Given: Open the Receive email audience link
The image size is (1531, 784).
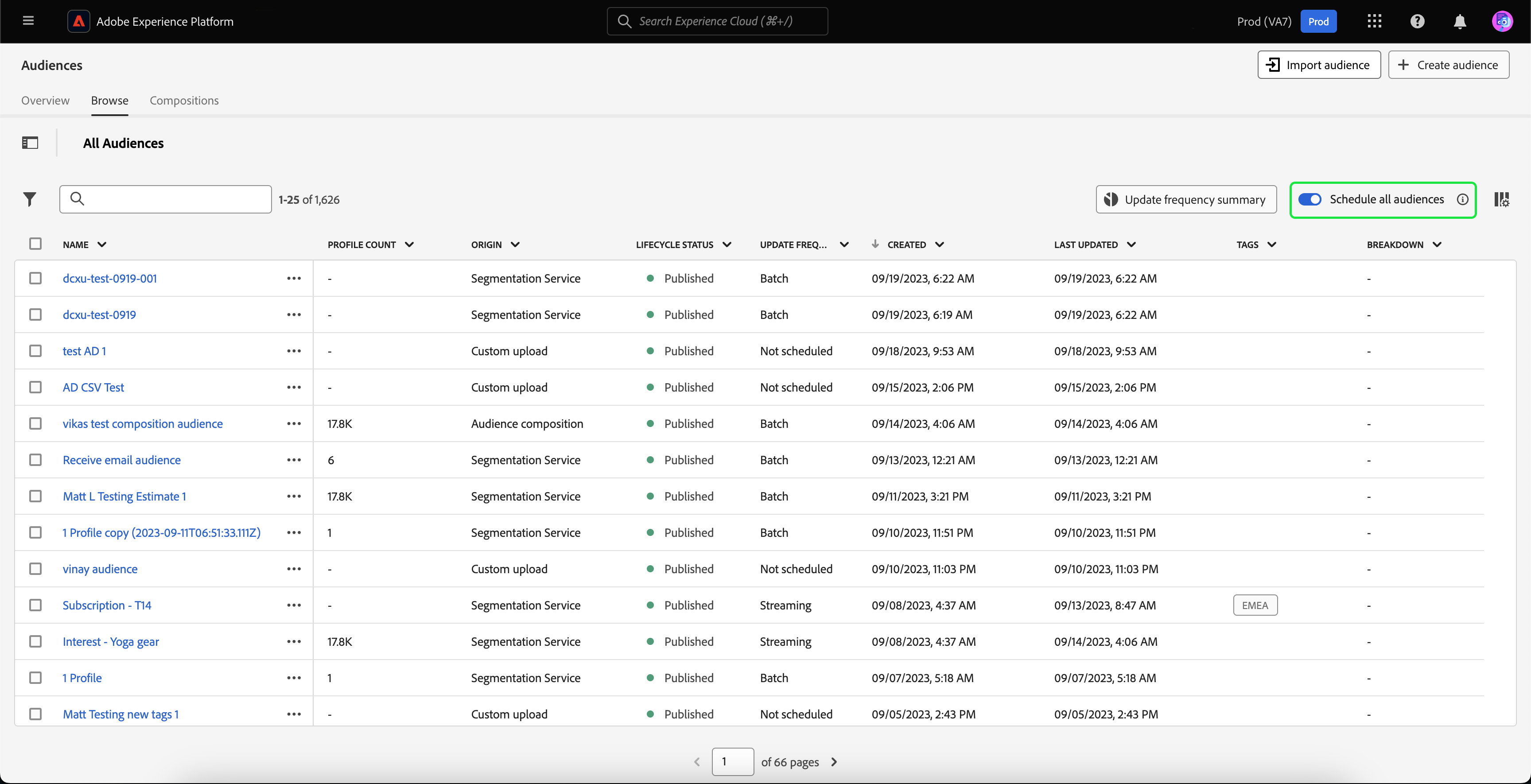Looking at the screenshot, I should (121, 459).
